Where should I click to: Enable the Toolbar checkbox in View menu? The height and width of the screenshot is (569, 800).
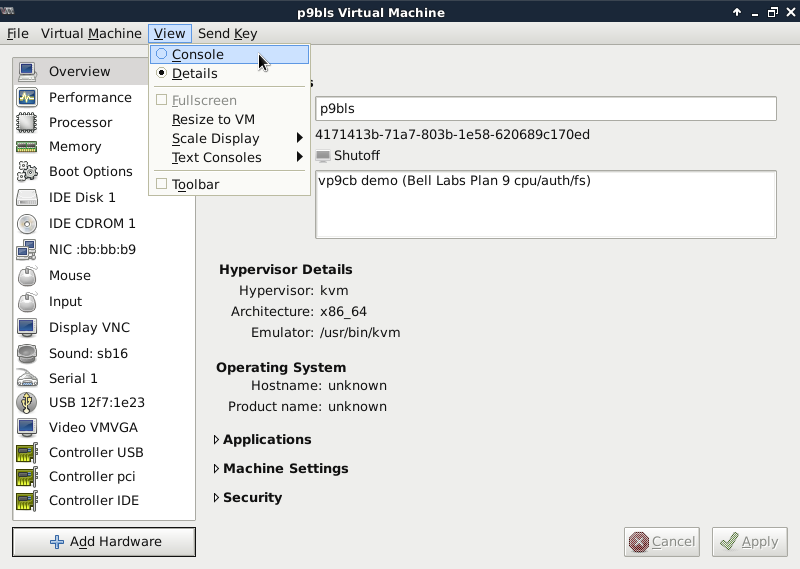tap(162, 184)
